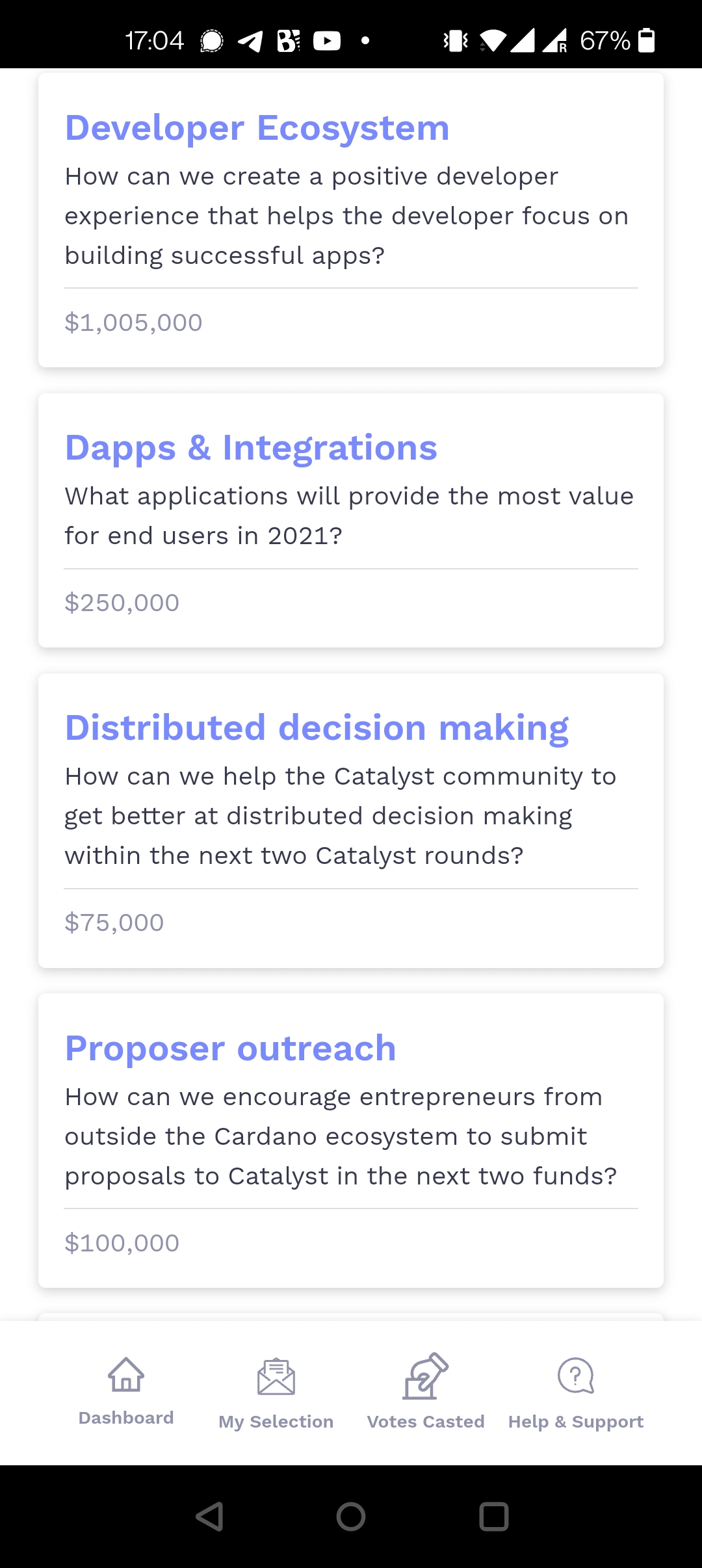Viewport: 702px width, 1568px height.
Task: Open the Developer Ecosystem challenge title
Action: click(x=257, y=127)
